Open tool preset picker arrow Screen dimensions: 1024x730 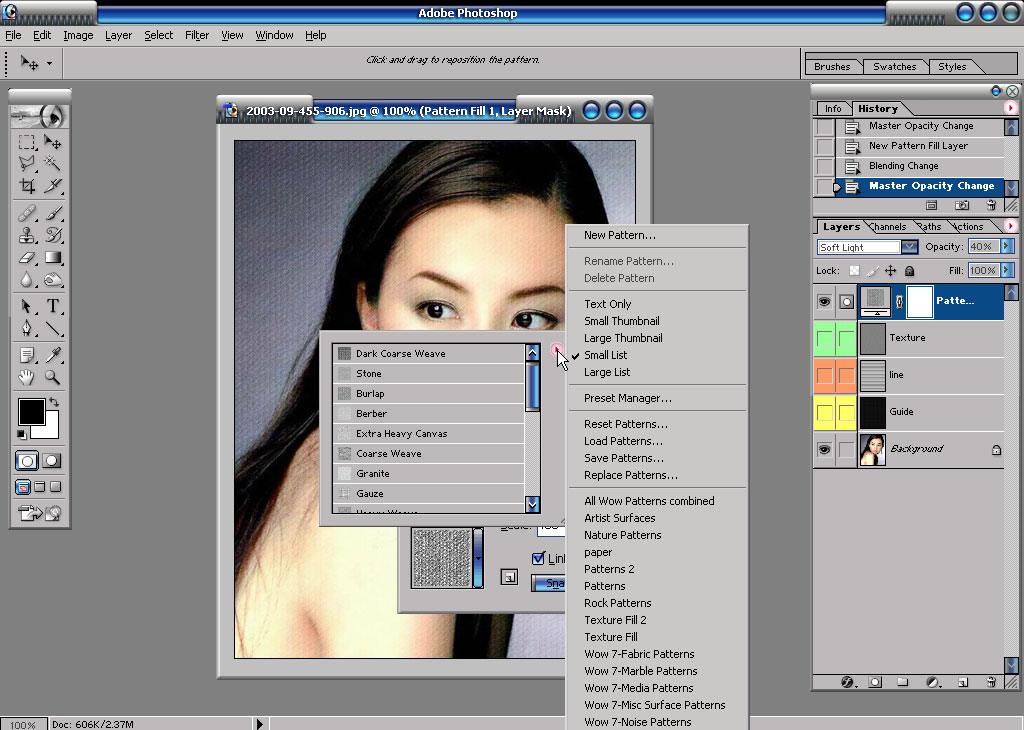pos(49,63)
